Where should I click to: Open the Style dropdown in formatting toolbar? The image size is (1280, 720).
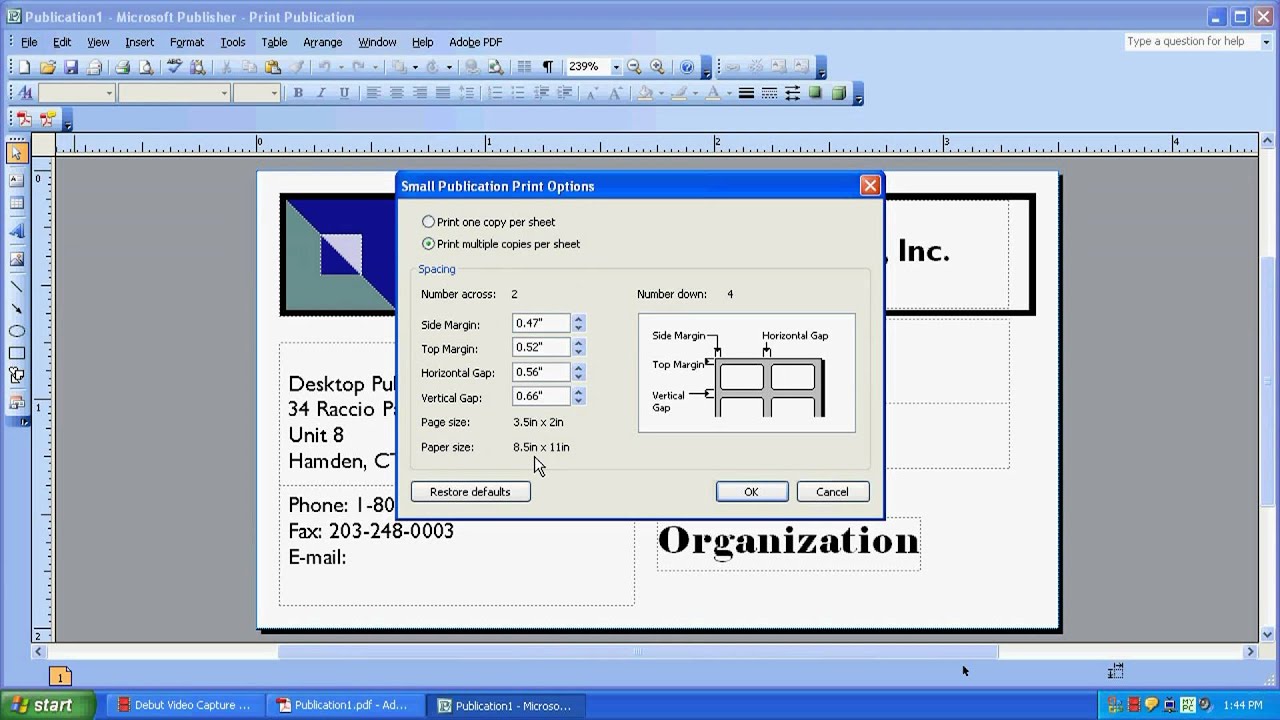(108, 93)
